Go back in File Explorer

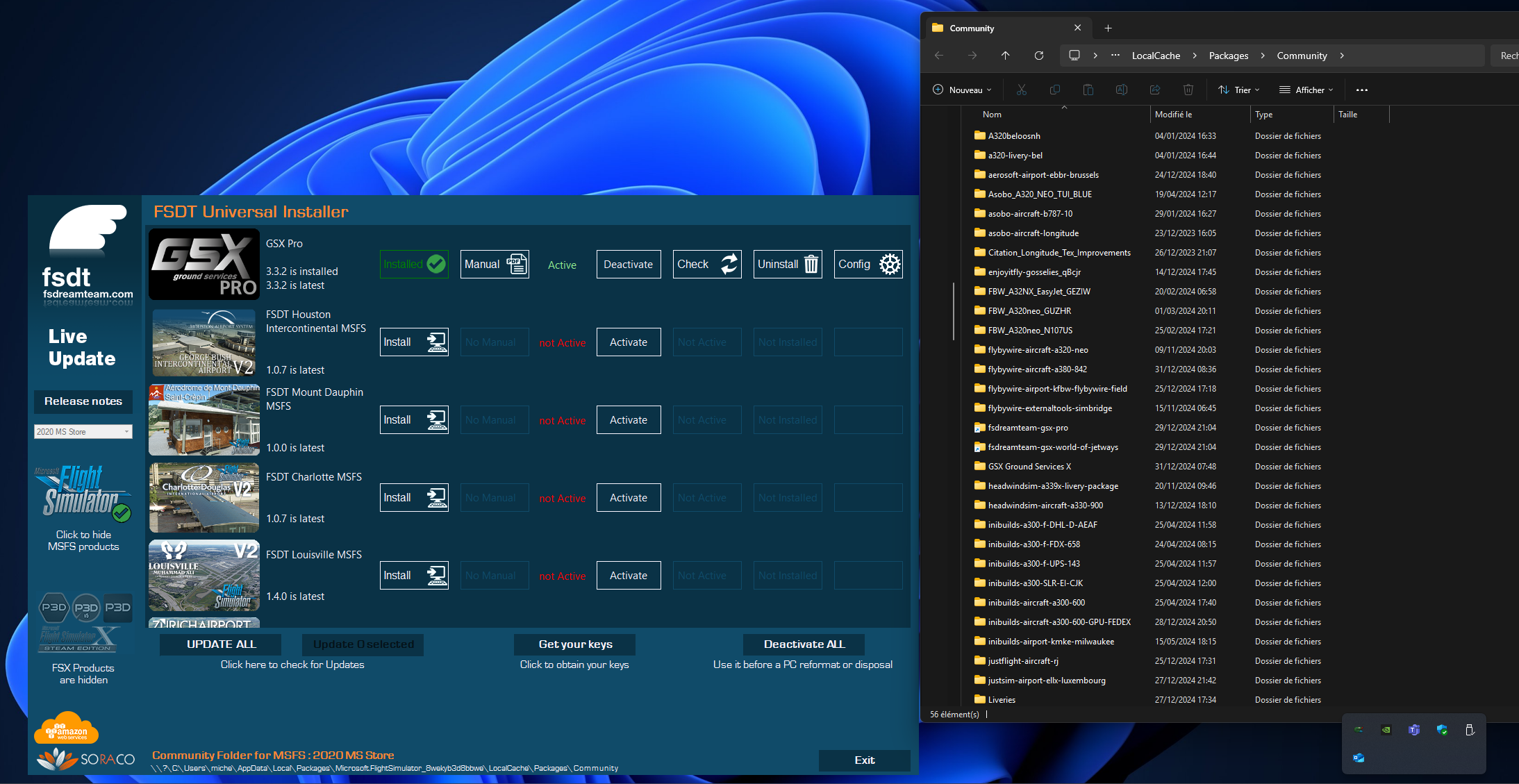point(939,56)
